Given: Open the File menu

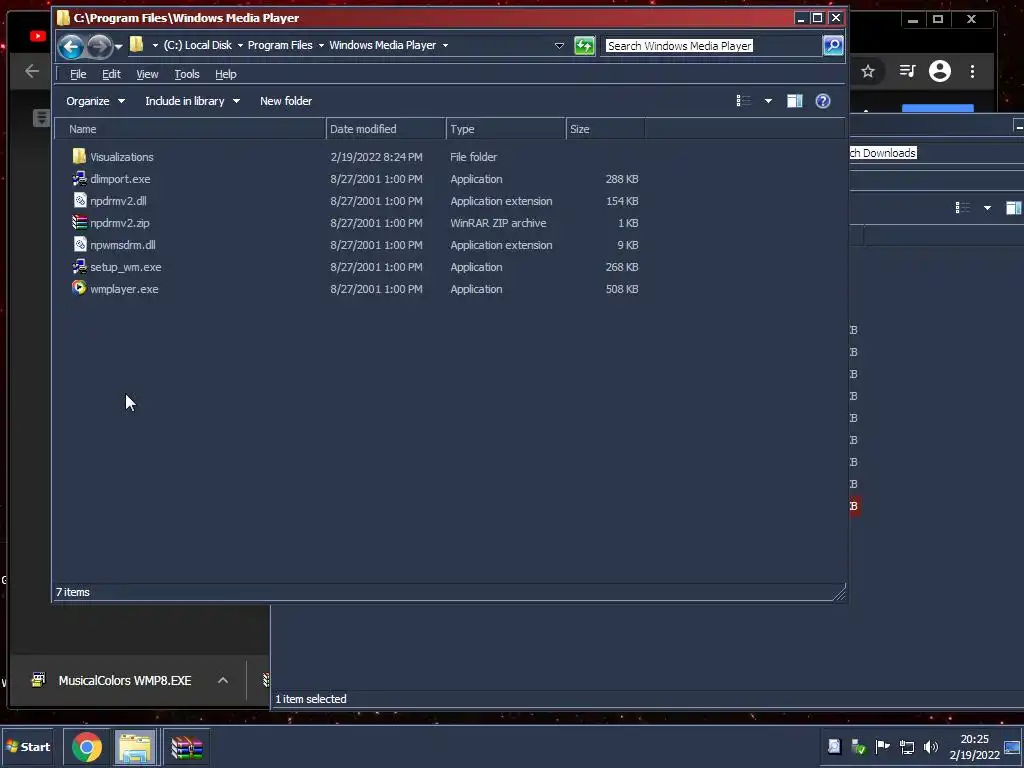Looking at the screenshot, I should tap(78, 74).
